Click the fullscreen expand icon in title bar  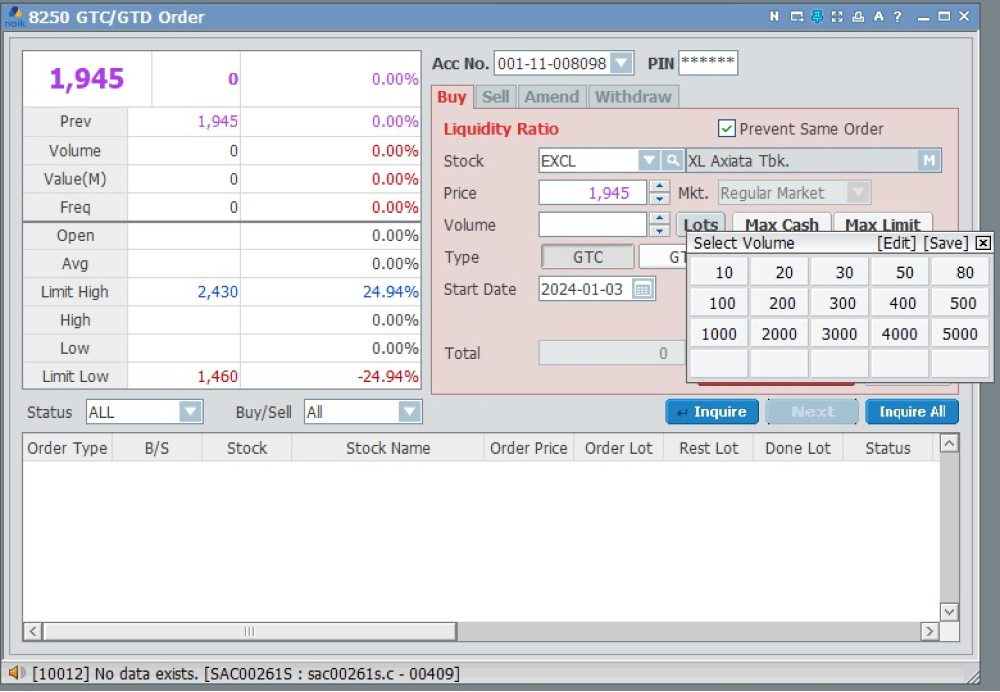pyautogui.click(x=837, y=17)
